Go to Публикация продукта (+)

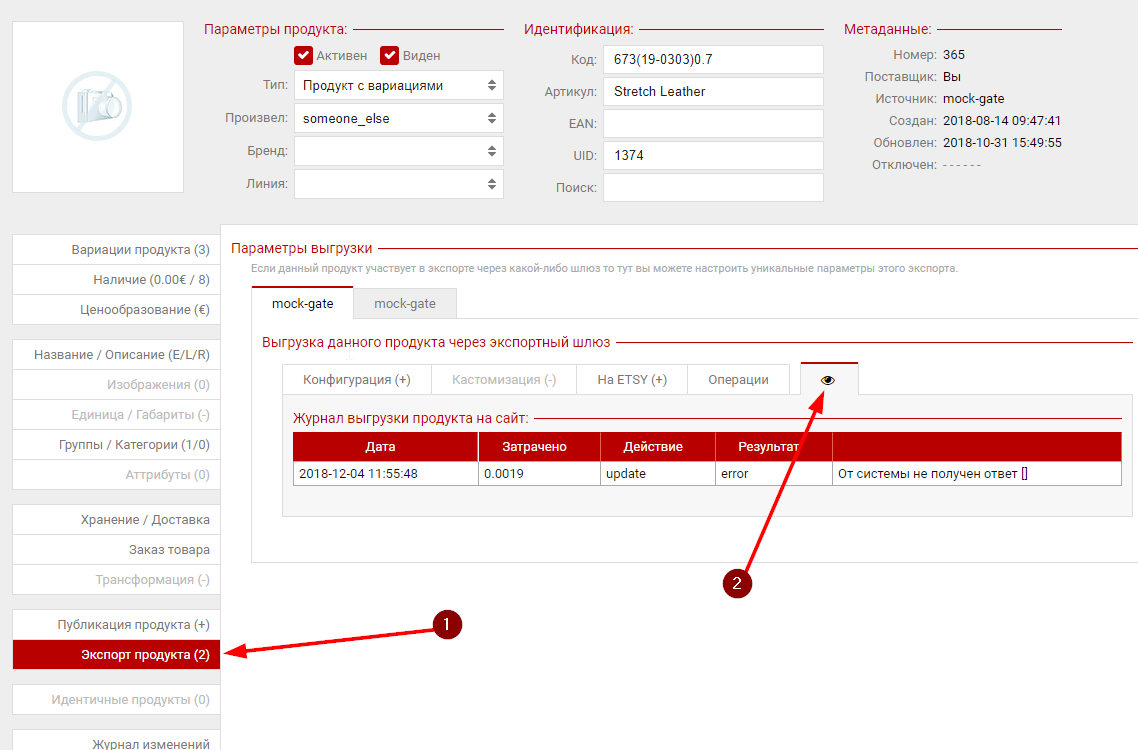click(x=116, y=625)
